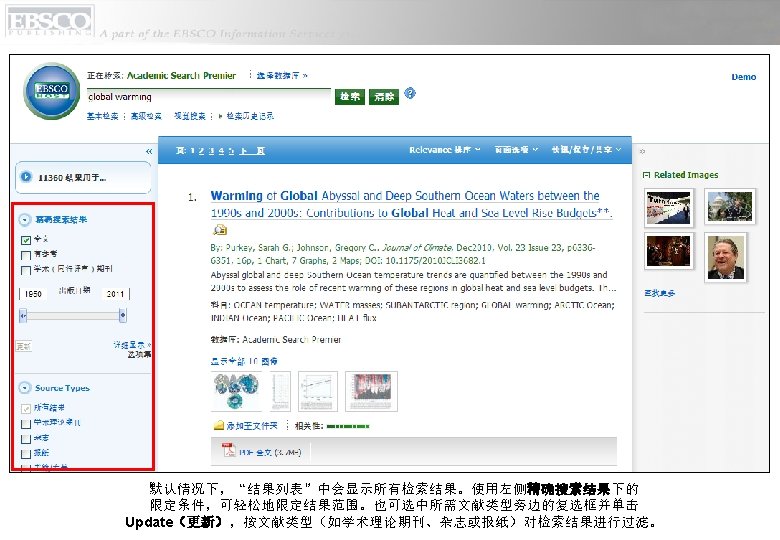The height and width of the screenshot is (540, 780).
Task: Open the show all 10 images link
Action: click(244, 361)
